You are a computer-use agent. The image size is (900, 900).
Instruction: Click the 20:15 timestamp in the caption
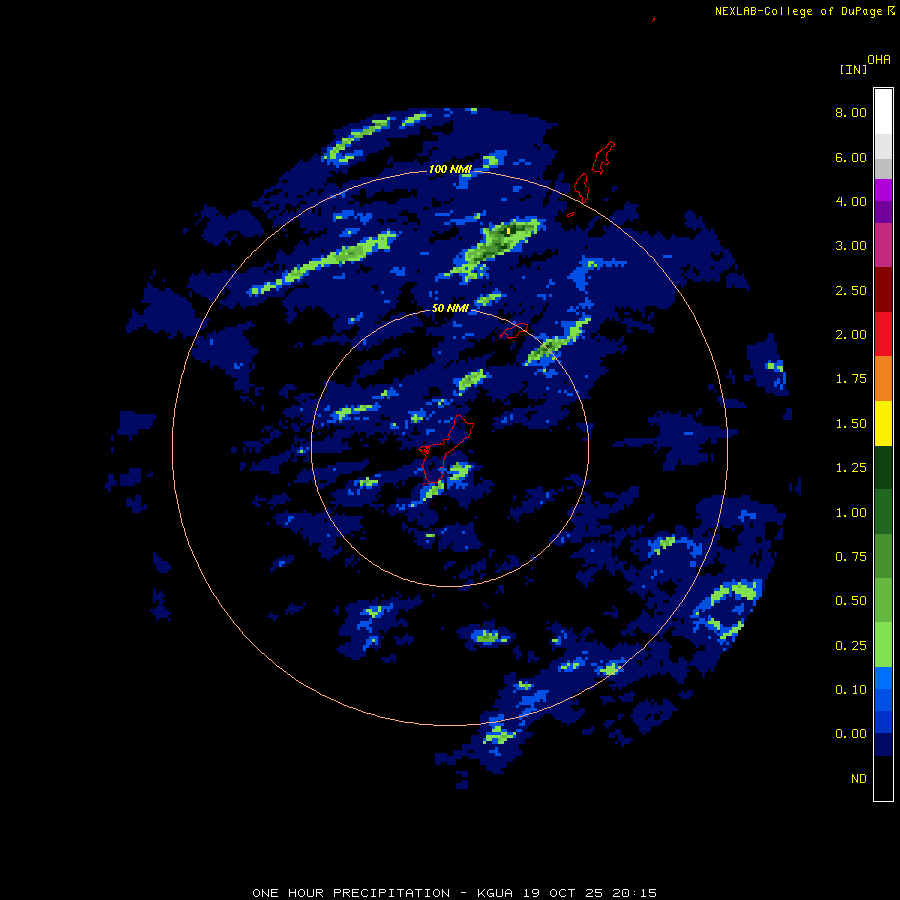634,893
